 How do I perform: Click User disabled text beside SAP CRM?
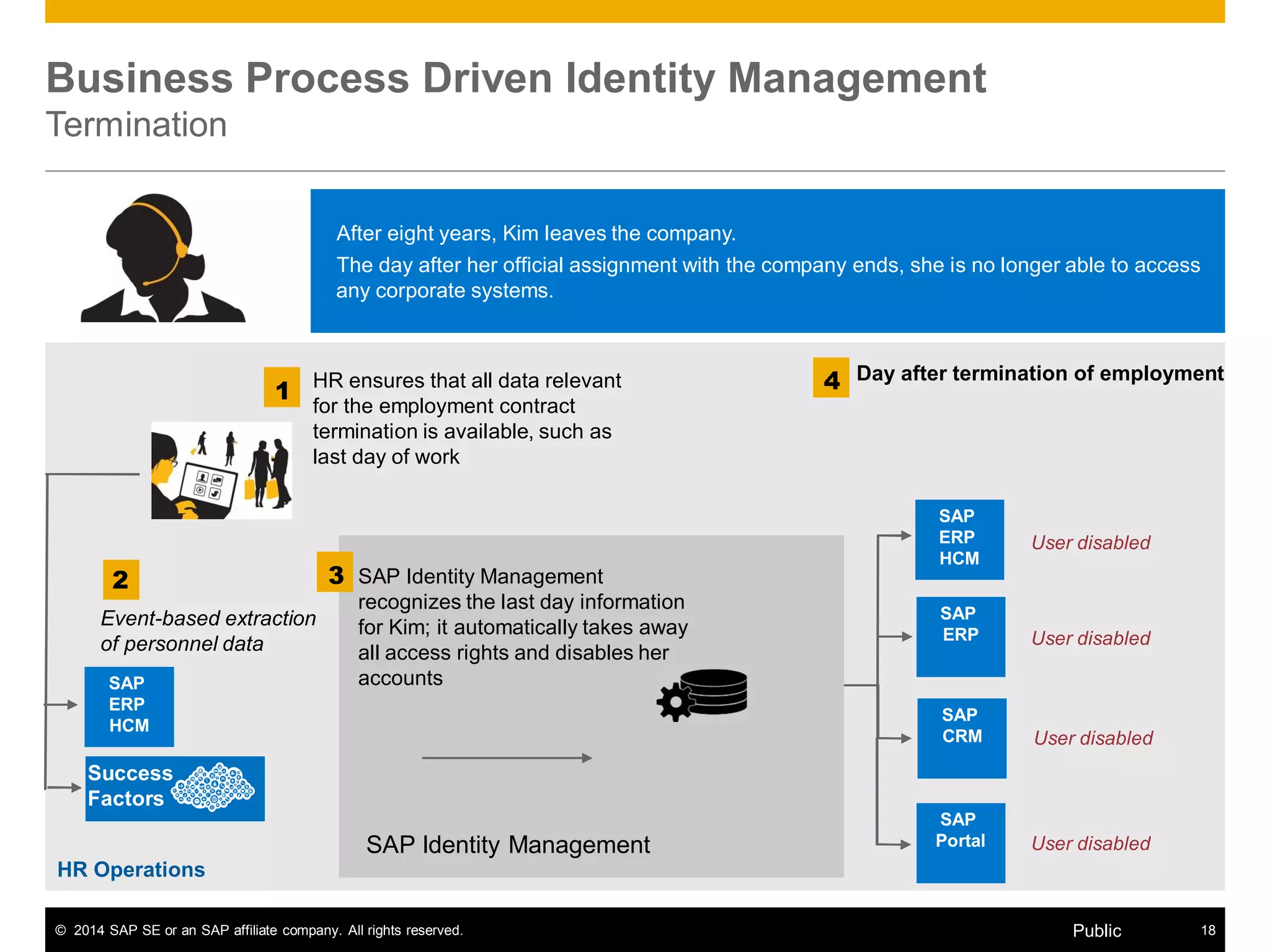point(1093,738)
